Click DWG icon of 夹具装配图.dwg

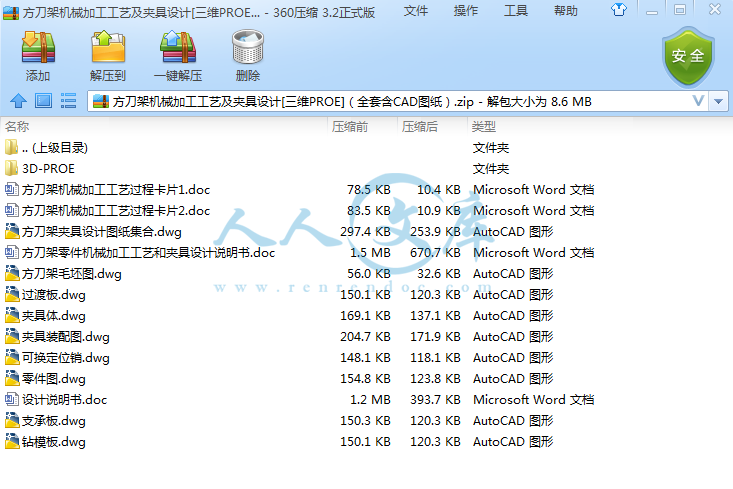coord(12,336)
